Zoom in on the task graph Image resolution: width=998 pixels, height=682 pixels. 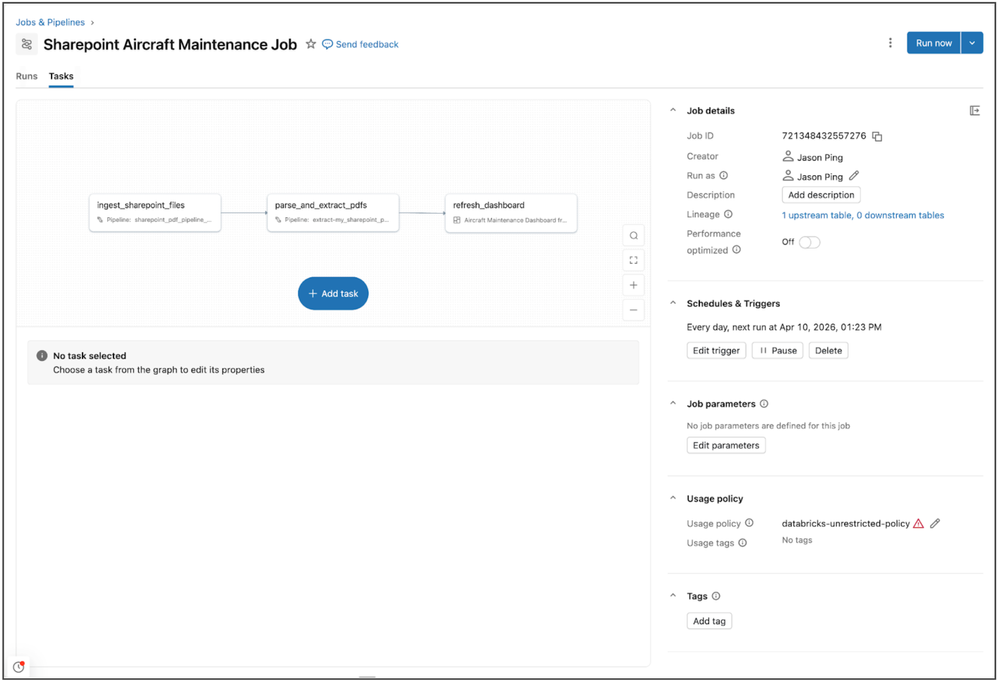[x=633, y=285]
